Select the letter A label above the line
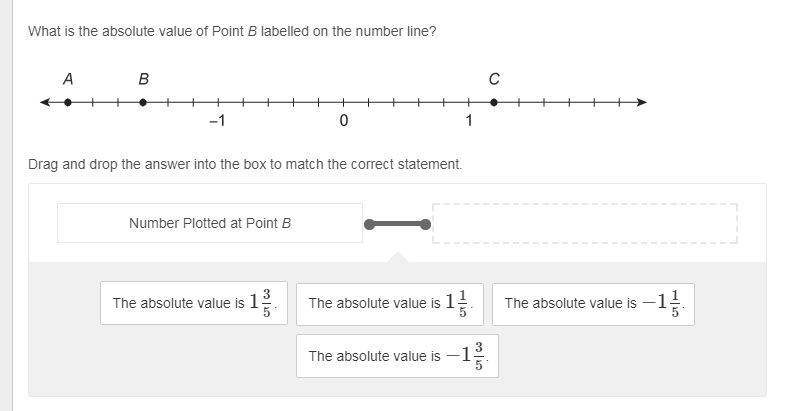Screen dimensions: 786x411 click(x=68, y=79)
